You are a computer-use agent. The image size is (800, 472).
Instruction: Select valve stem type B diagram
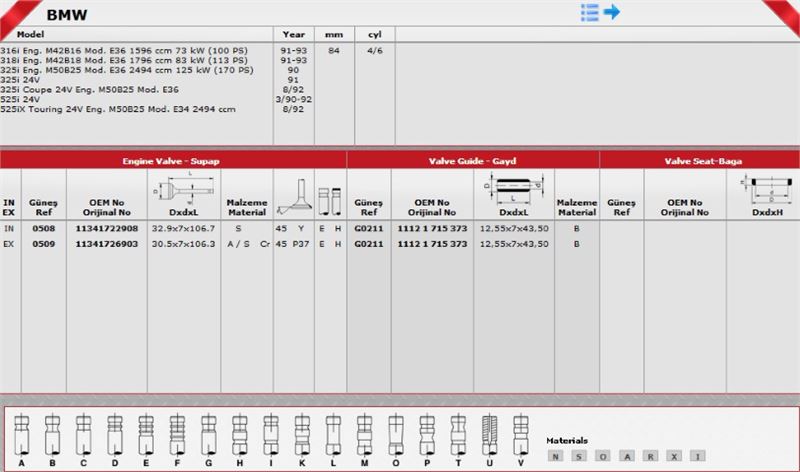coord(53,435)
